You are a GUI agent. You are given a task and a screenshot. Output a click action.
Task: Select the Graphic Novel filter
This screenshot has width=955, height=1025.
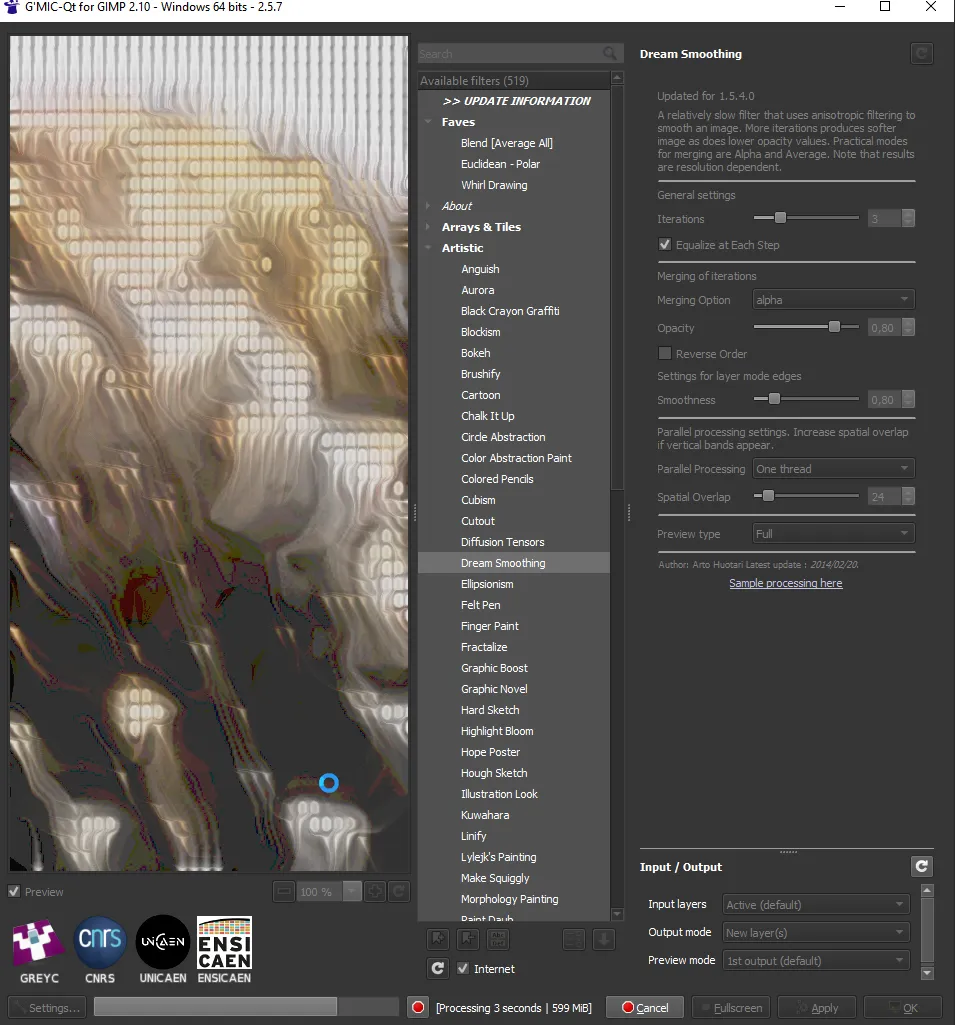[494, 689]
